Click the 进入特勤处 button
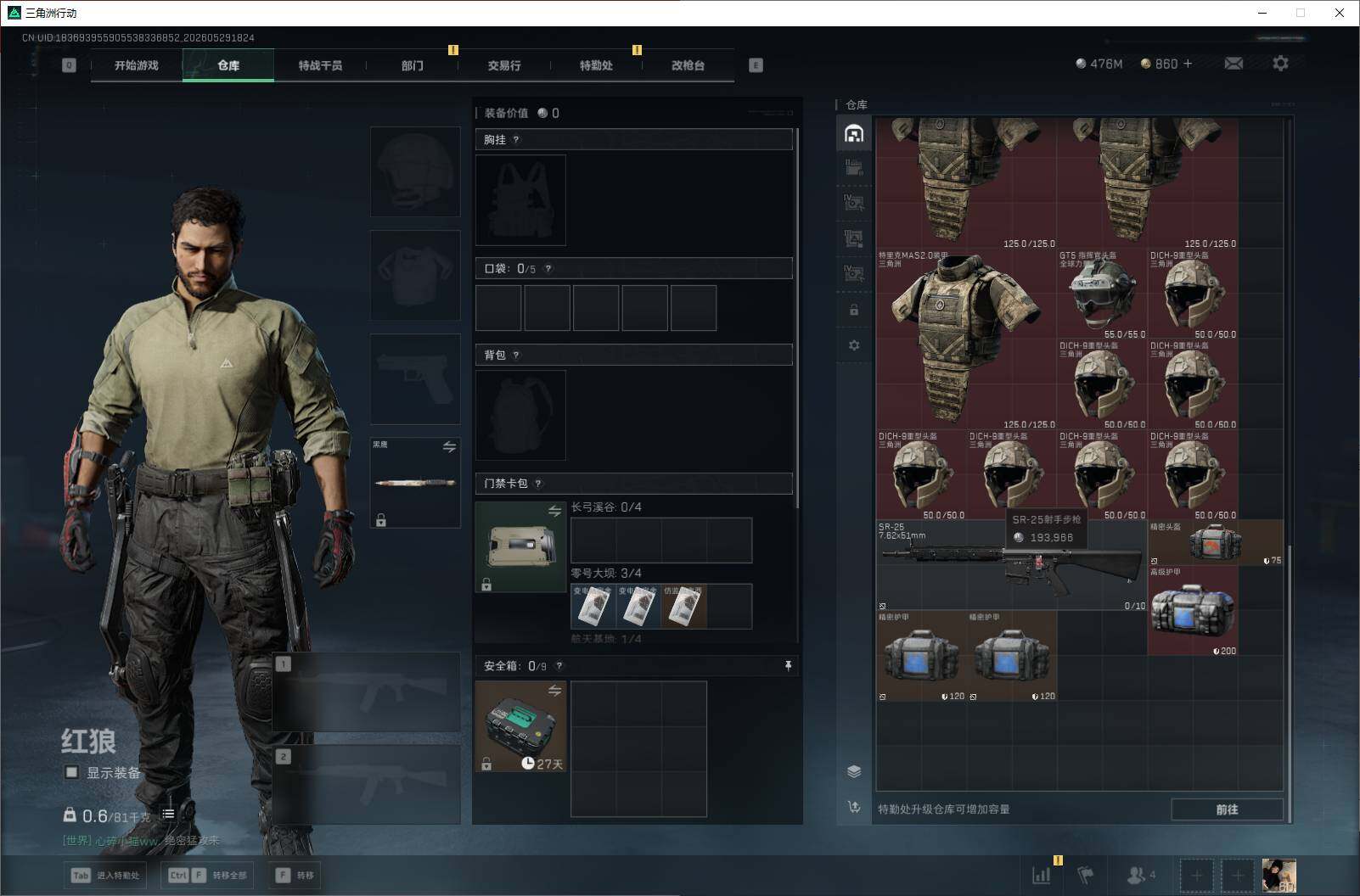This screenshot has width=1360, height=896. click(106, 875)
